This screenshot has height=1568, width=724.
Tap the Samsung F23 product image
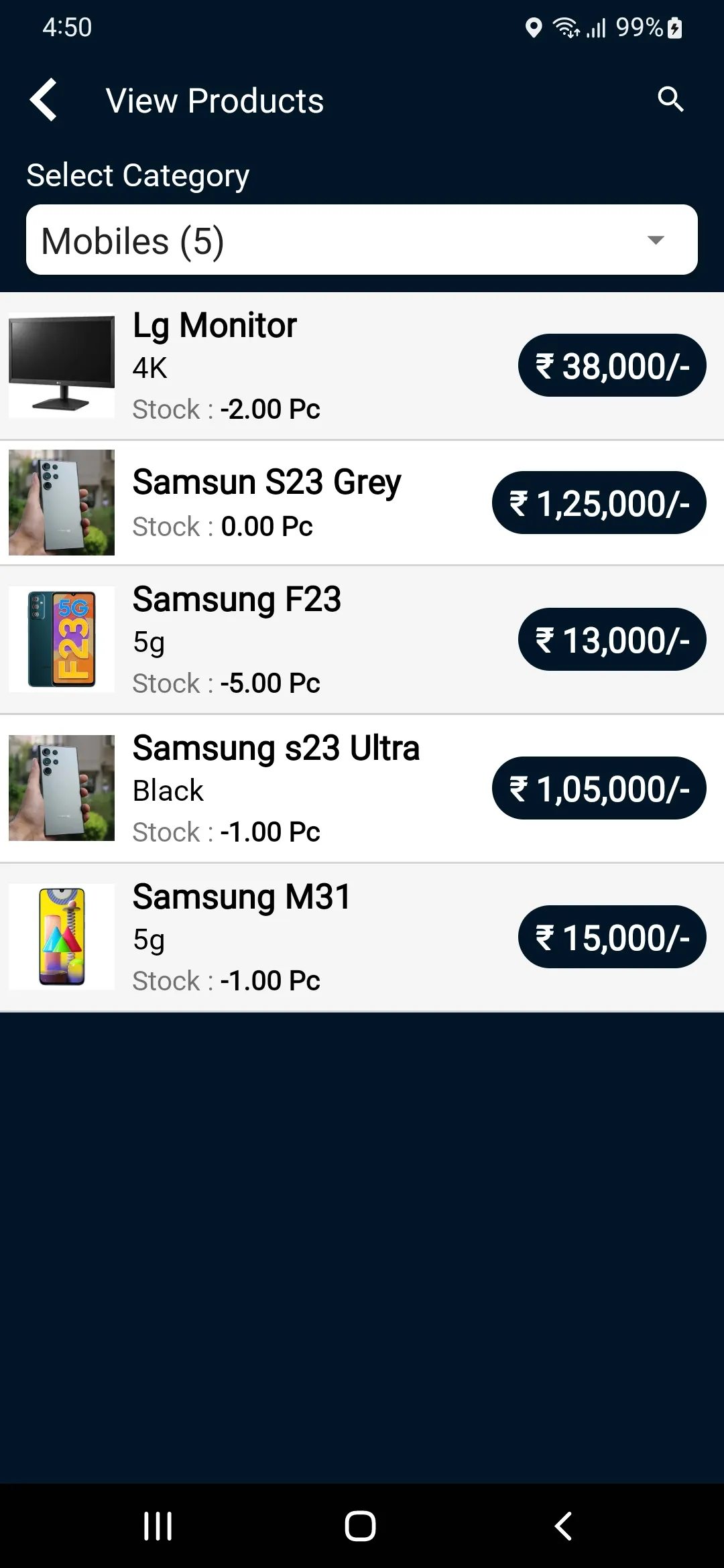[62, 639]
